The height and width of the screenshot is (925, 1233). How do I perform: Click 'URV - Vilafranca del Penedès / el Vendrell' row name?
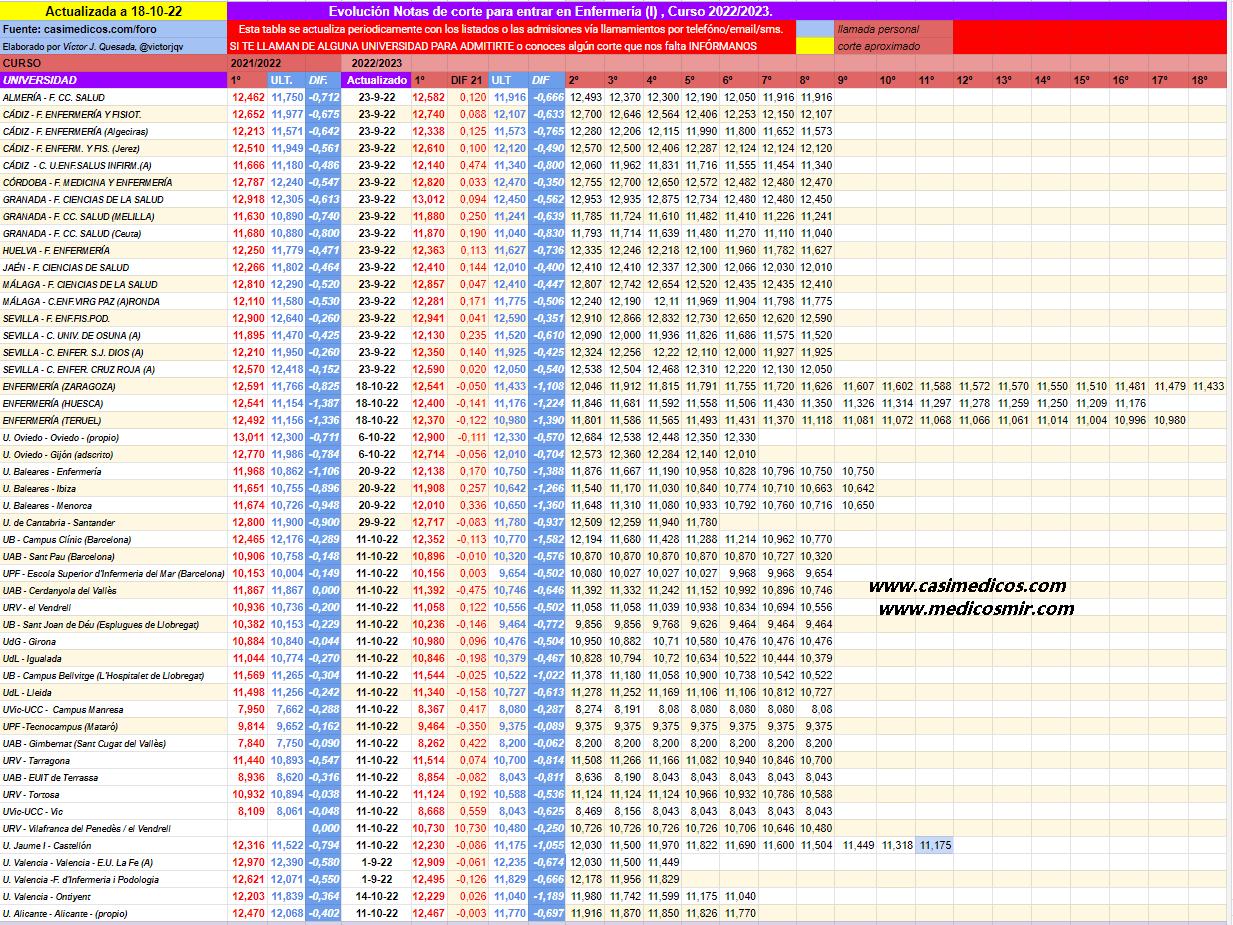(86, 828)
